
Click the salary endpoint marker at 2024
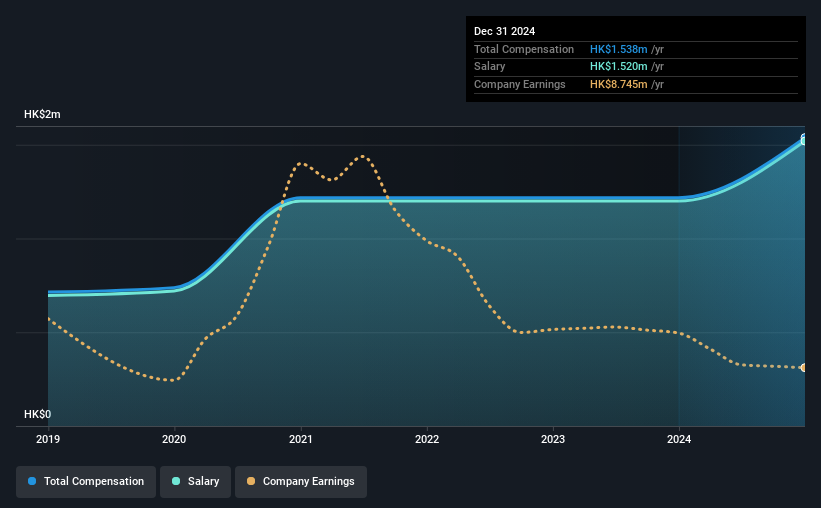pyautogui.click(x=804, y=141)
